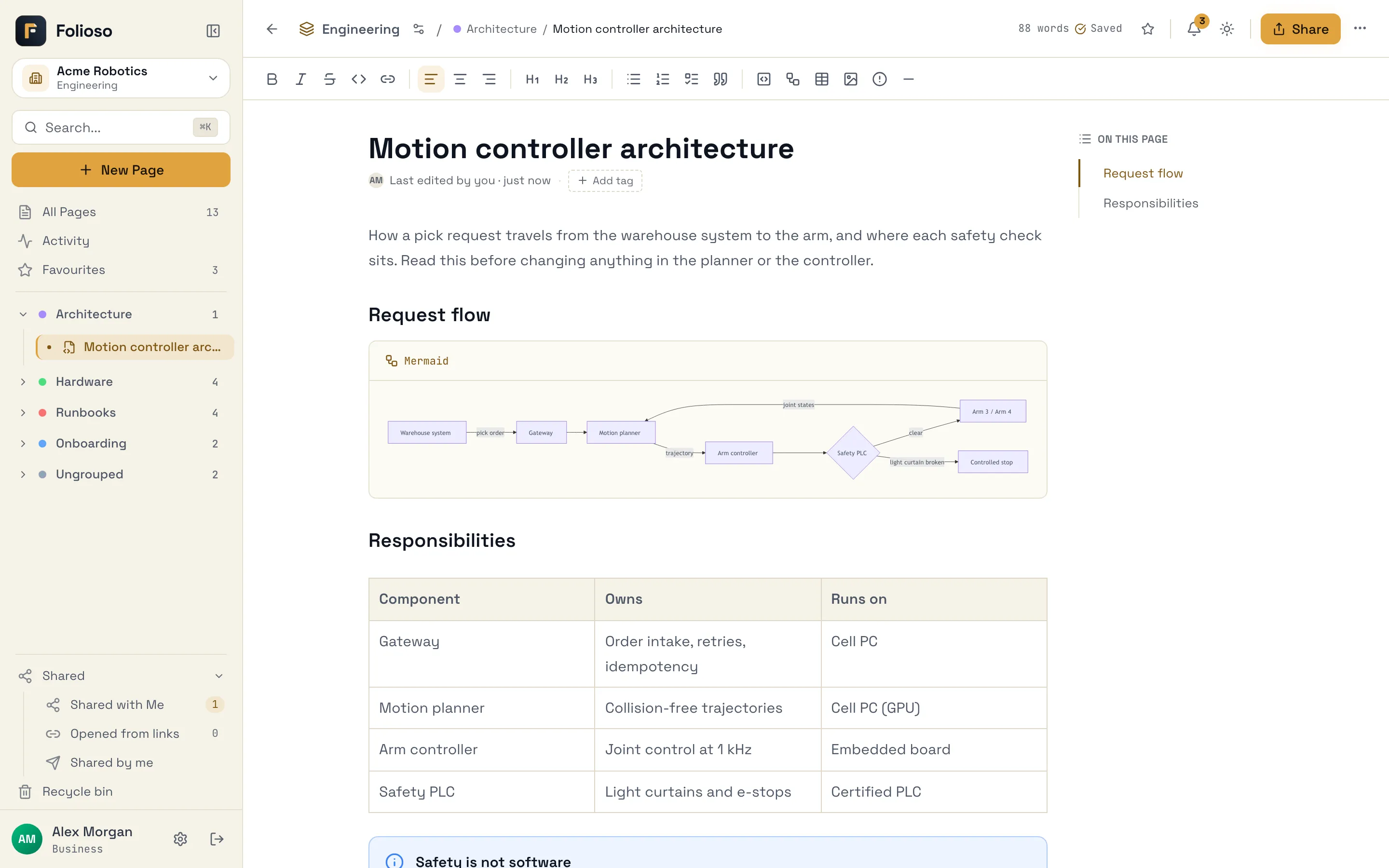Open Opened from links
Image resolution: width=1389 pixels, height=868 pixels.
coord(135,733)
